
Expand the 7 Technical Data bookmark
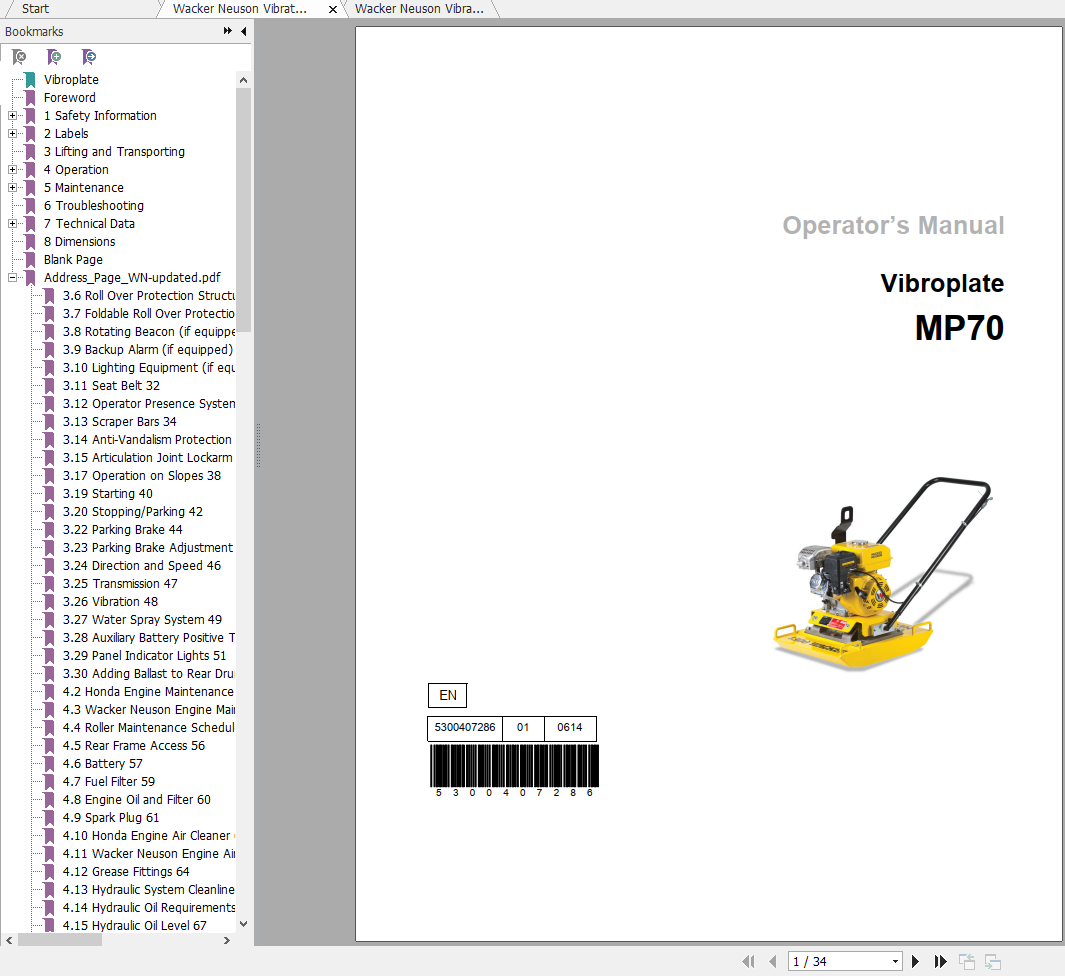[x=12, y=223]
